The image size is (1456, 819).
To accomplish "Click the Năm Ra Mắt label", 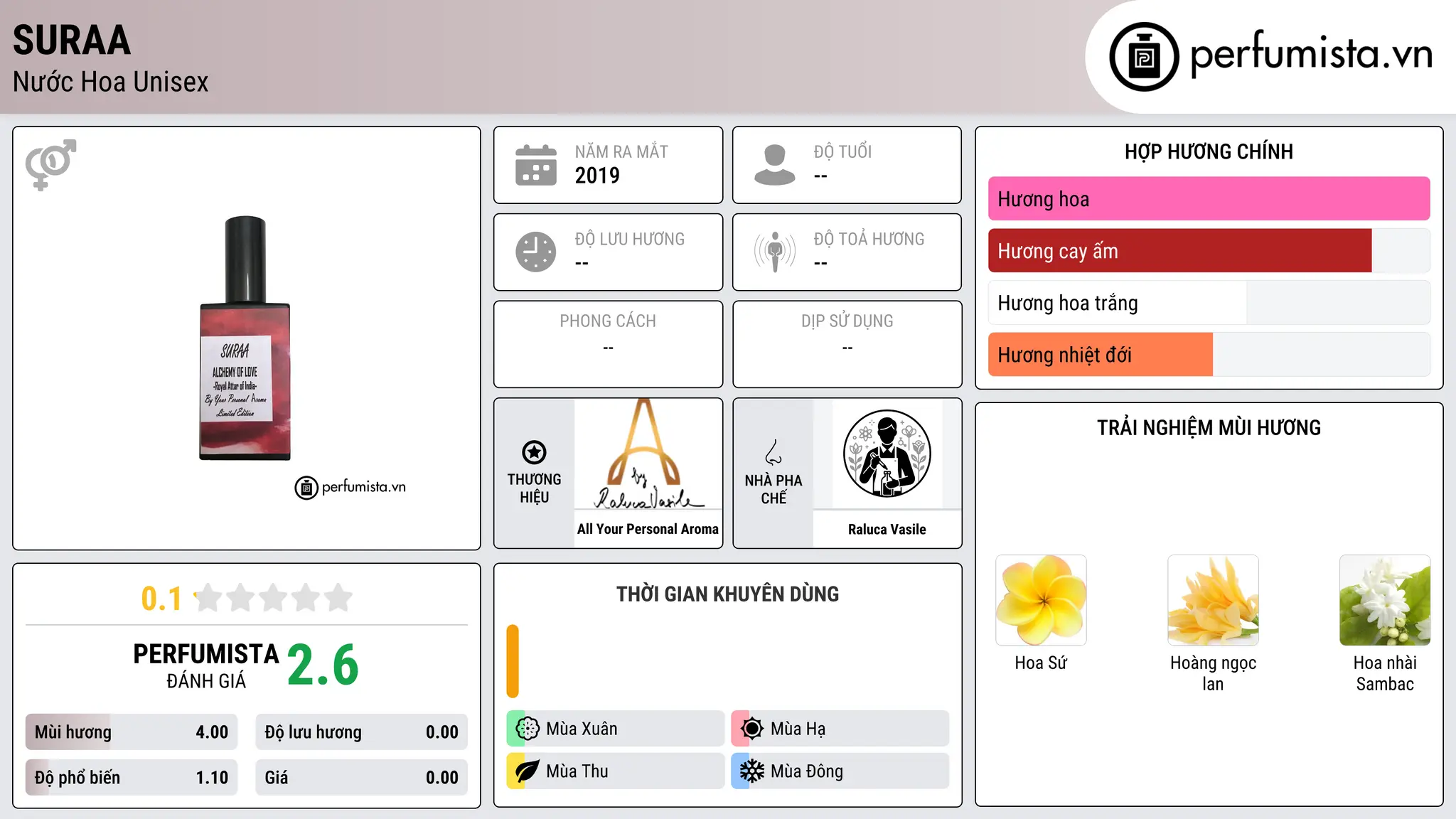I will coord(621,151).
